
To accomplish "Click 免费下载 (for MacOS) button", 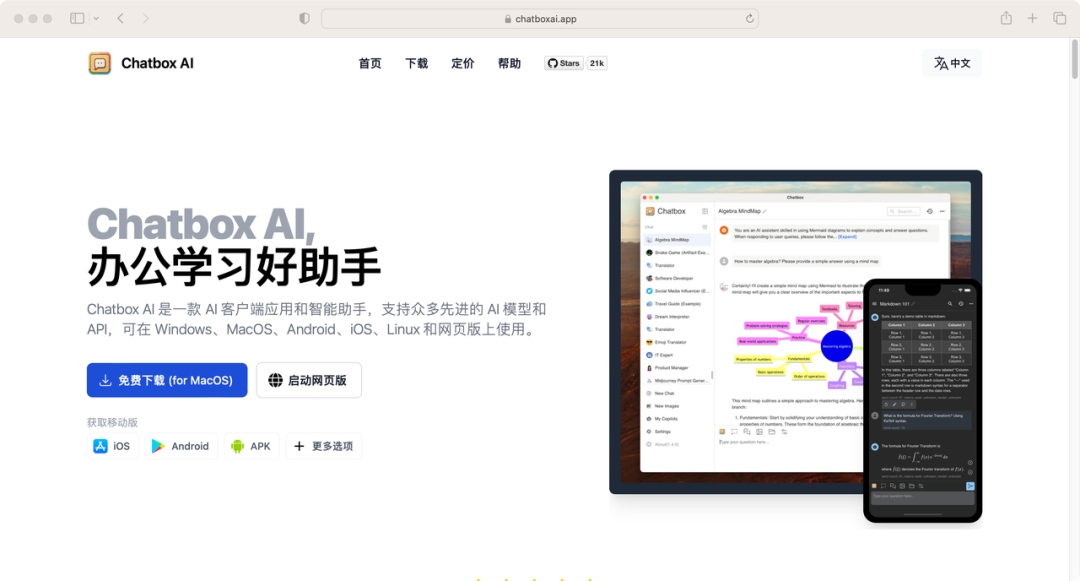I will pos(167,380).
